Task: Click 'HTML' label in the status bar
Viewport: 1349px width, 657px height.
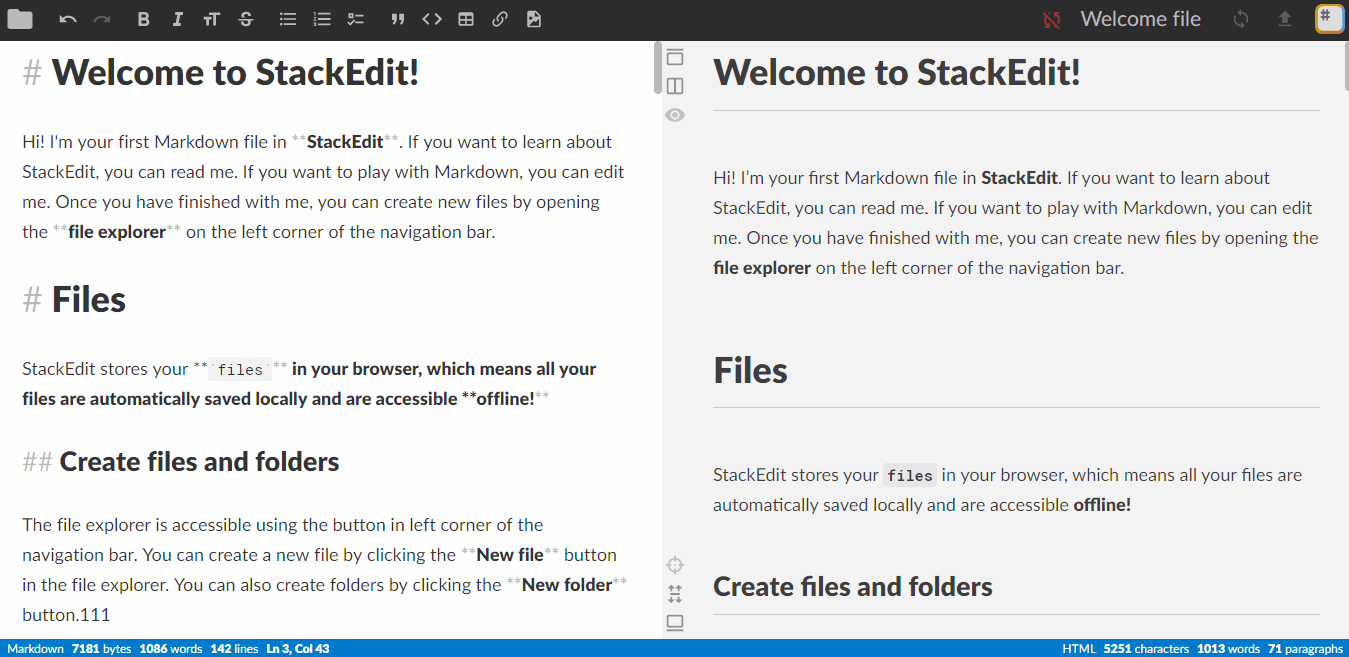Action: tap(1079, 649)
